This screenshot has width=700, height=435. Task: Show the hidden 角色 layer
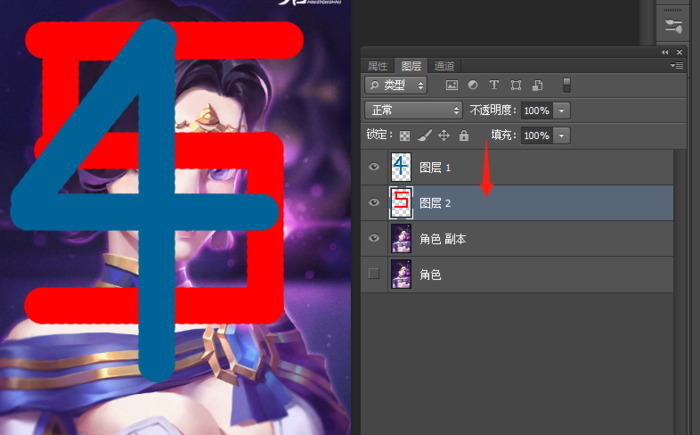[375, 274]
